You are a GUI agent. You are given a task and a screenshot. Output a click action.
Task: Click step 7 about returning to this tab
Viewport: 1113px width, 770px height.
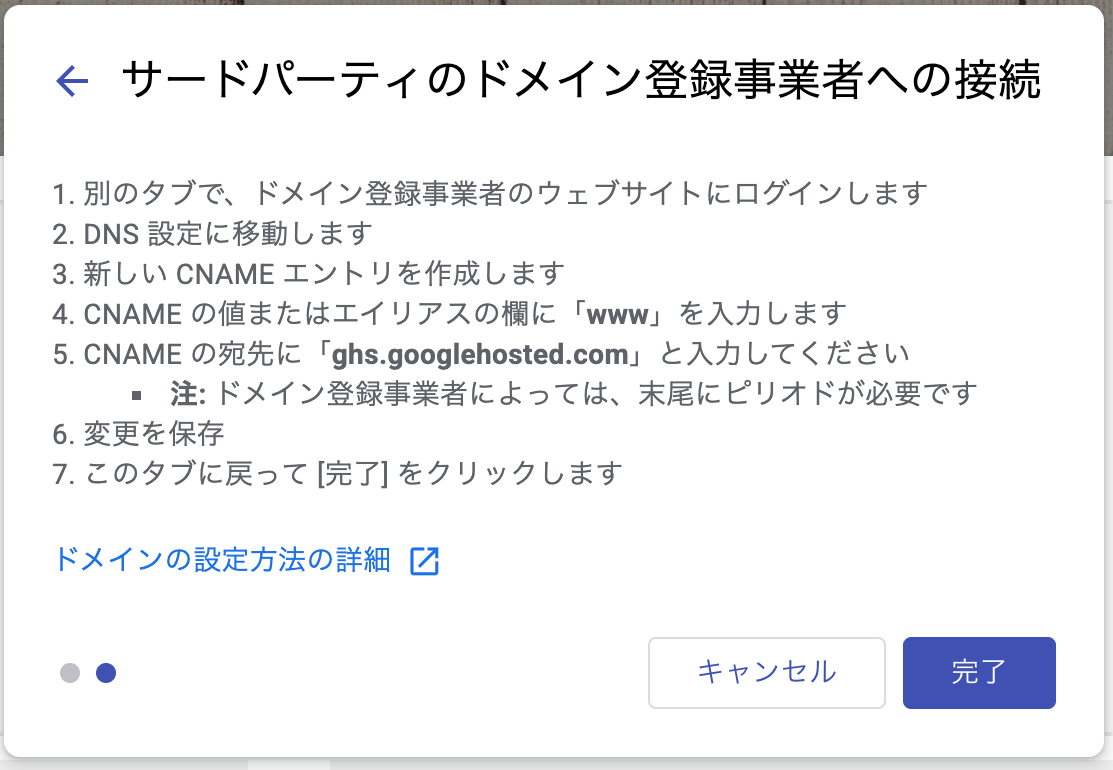pyautogui.click(x=338, y=473)
